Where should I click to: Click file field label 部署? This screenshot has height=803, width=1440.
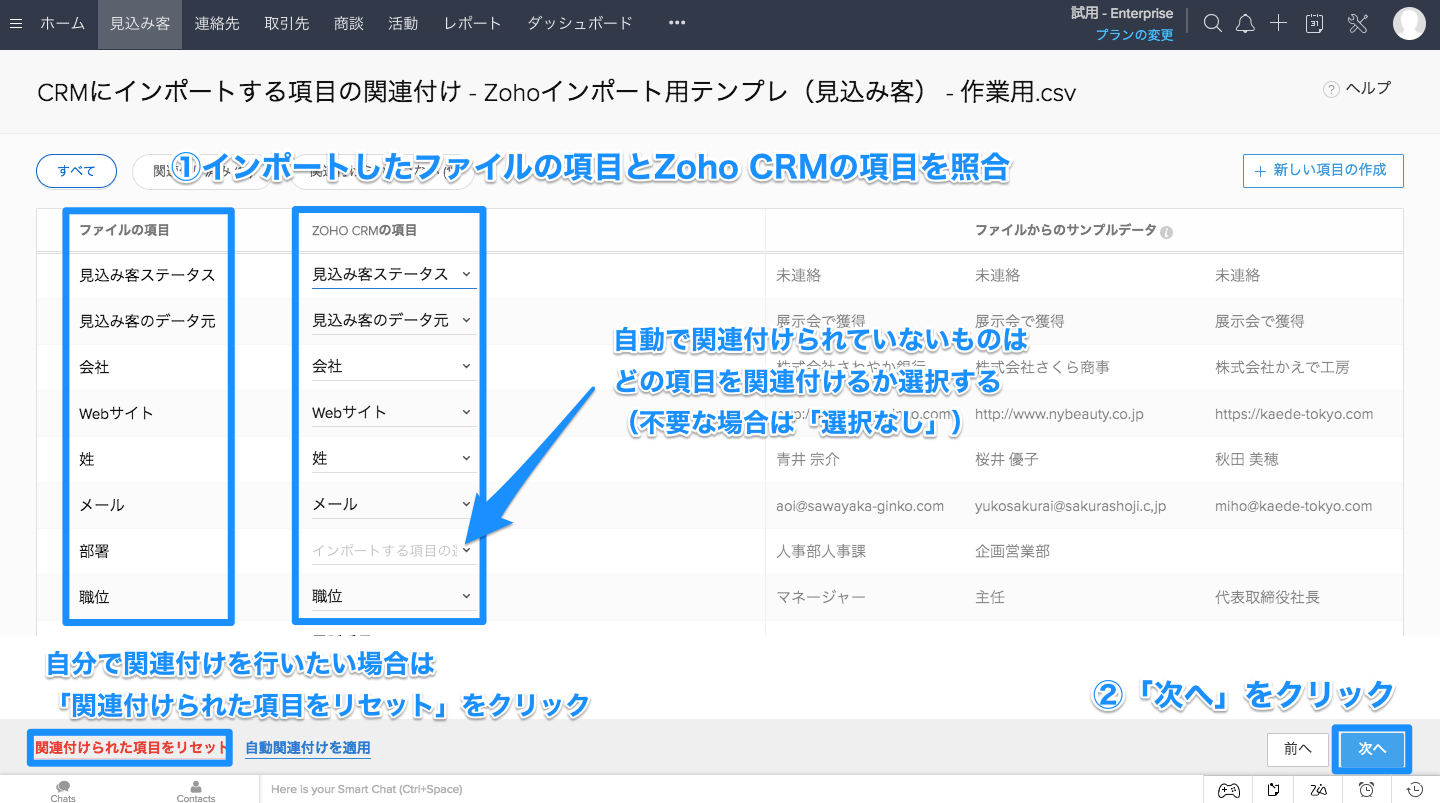(94, 551)
